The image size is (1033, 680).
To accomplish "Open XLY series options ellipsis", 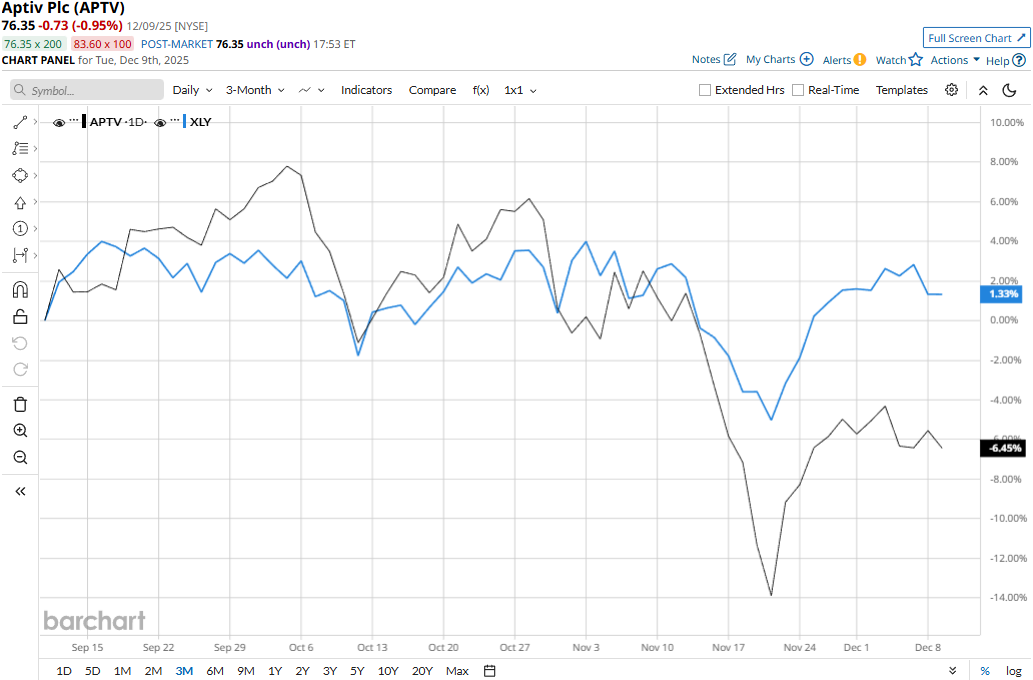I will point(175,121).
